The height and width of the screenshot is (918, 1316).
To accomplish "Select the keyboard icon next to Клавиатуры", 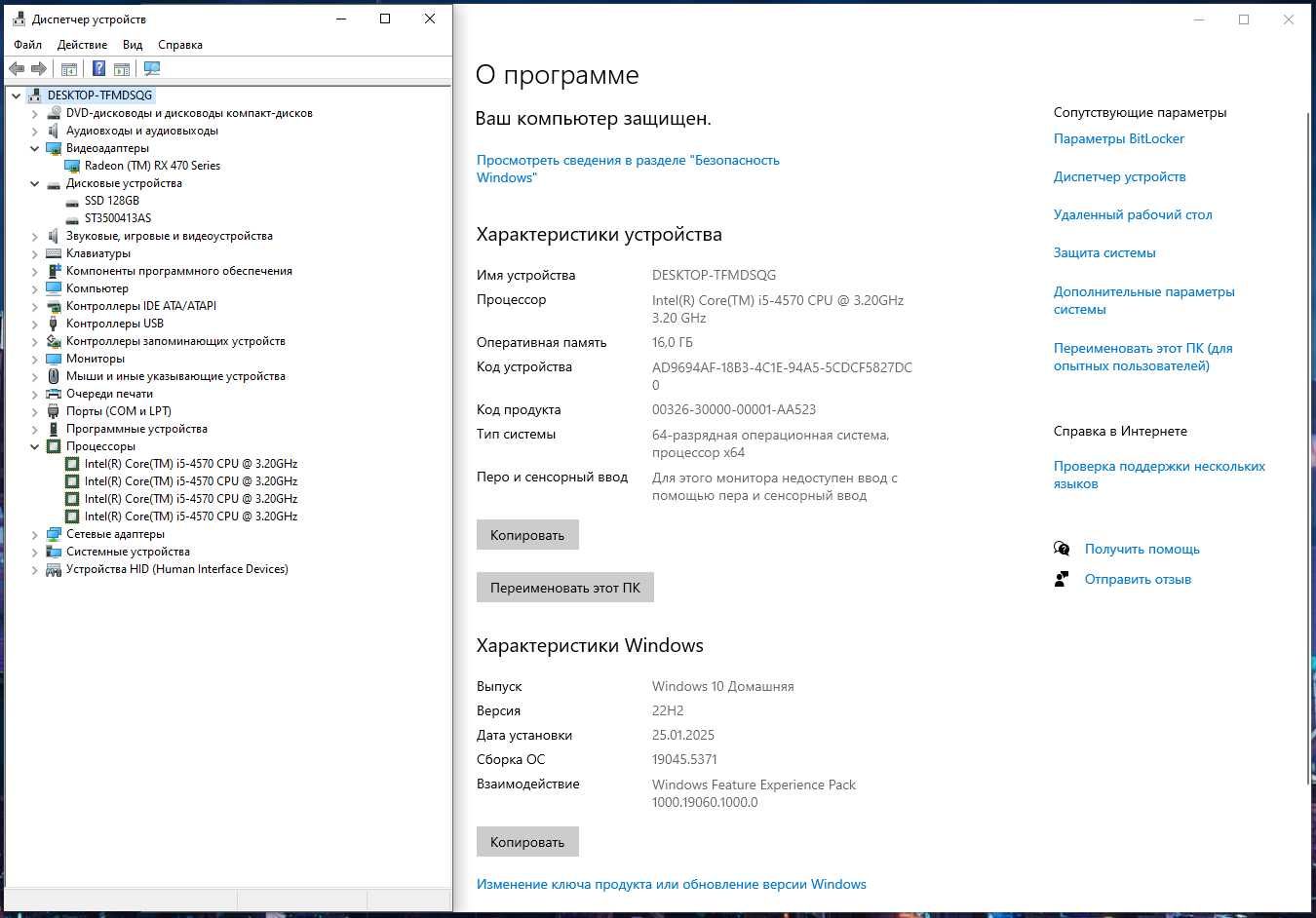I will [x=54, y=253].
